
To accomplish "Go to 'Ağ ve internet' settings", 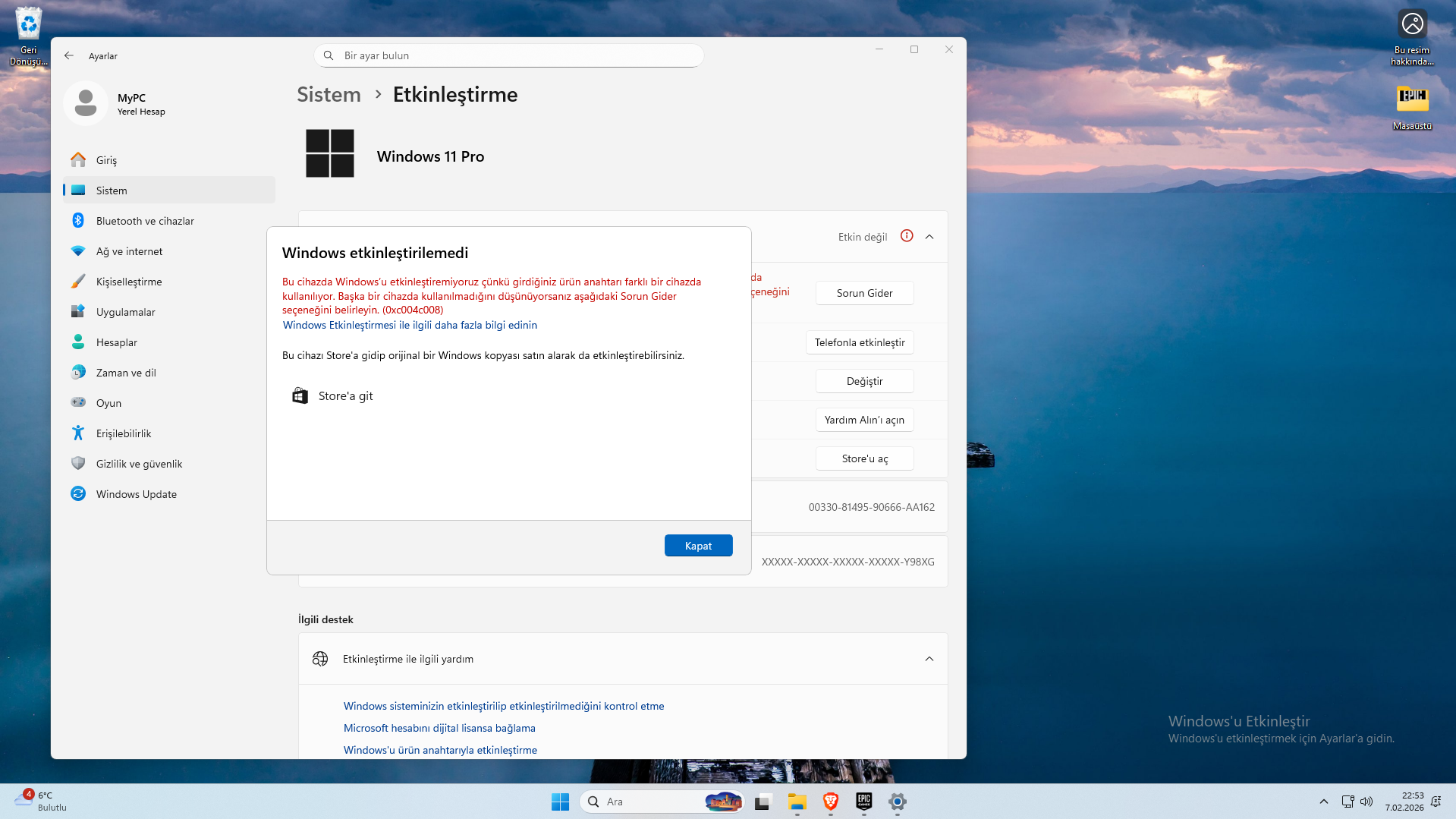I will point(169,251).
